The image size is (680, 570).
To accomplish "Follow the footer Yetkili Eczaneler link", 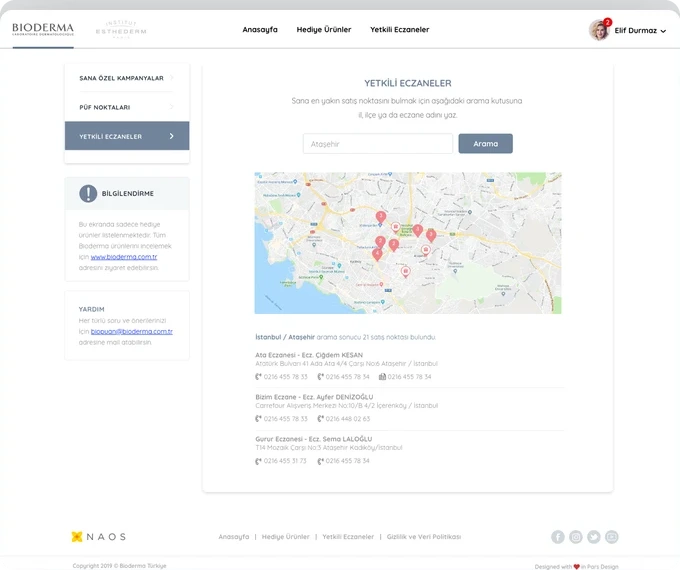I will (348, 537).
